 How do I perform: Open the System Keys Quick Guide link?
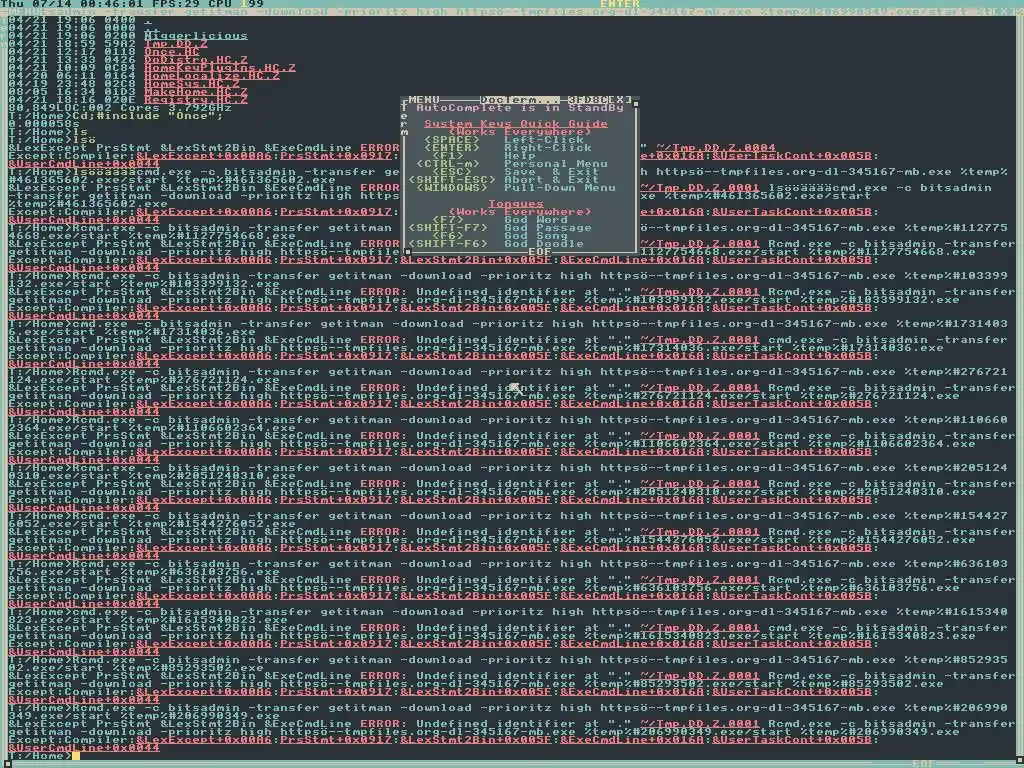coord(516,123)
